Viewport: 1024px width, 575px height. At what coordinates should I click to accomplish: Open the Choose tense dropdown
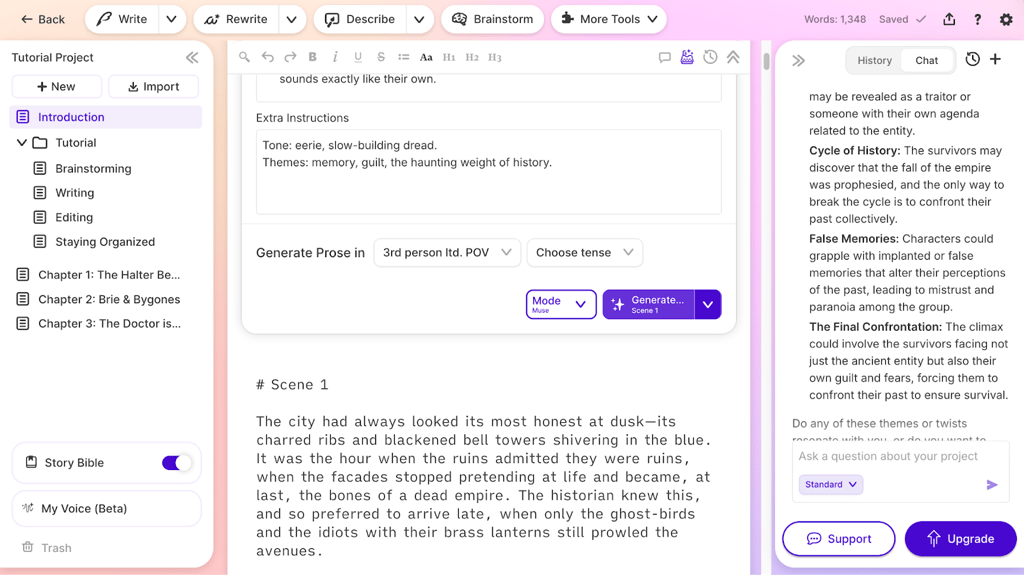pos(585,253)
